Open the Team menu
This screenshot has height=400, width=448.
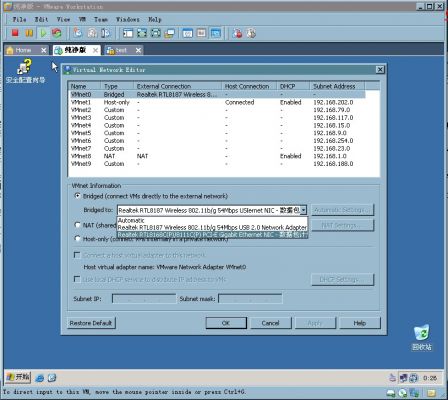click(101, 19)
